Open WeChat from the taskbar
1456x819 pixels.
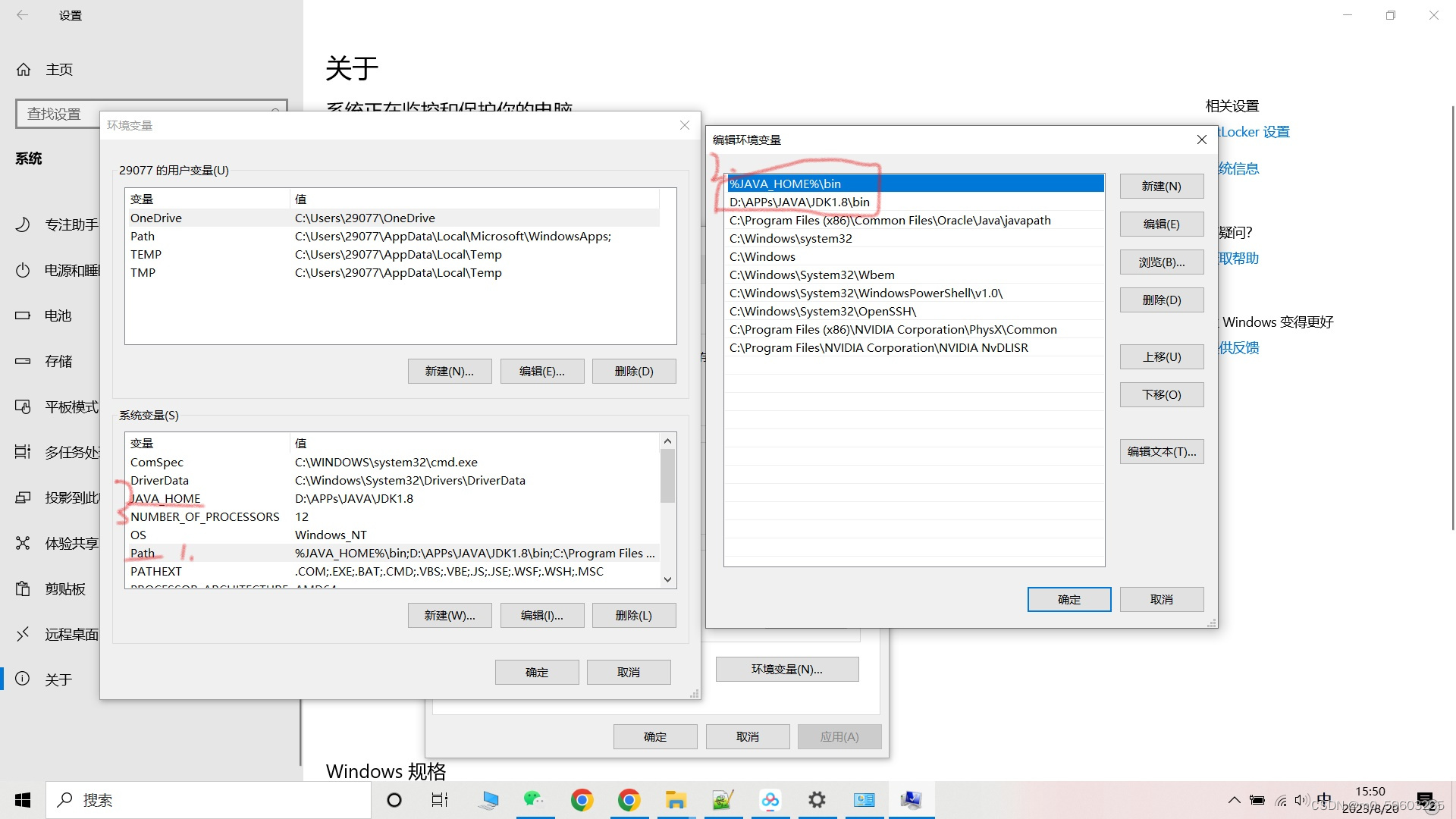[535, 799]
